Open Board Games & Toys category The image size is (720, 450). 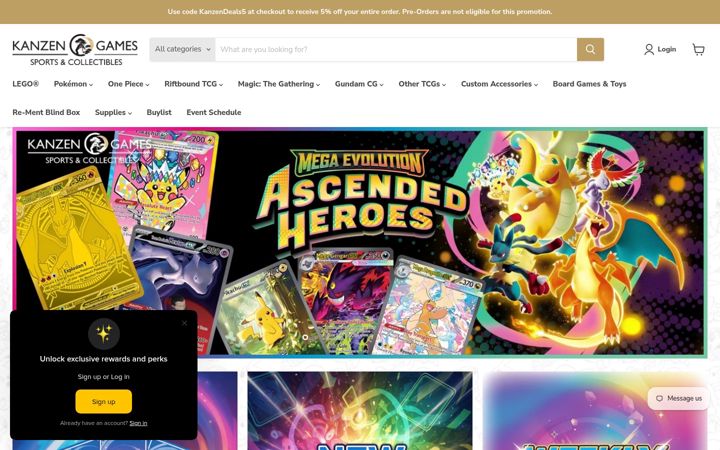589,84
